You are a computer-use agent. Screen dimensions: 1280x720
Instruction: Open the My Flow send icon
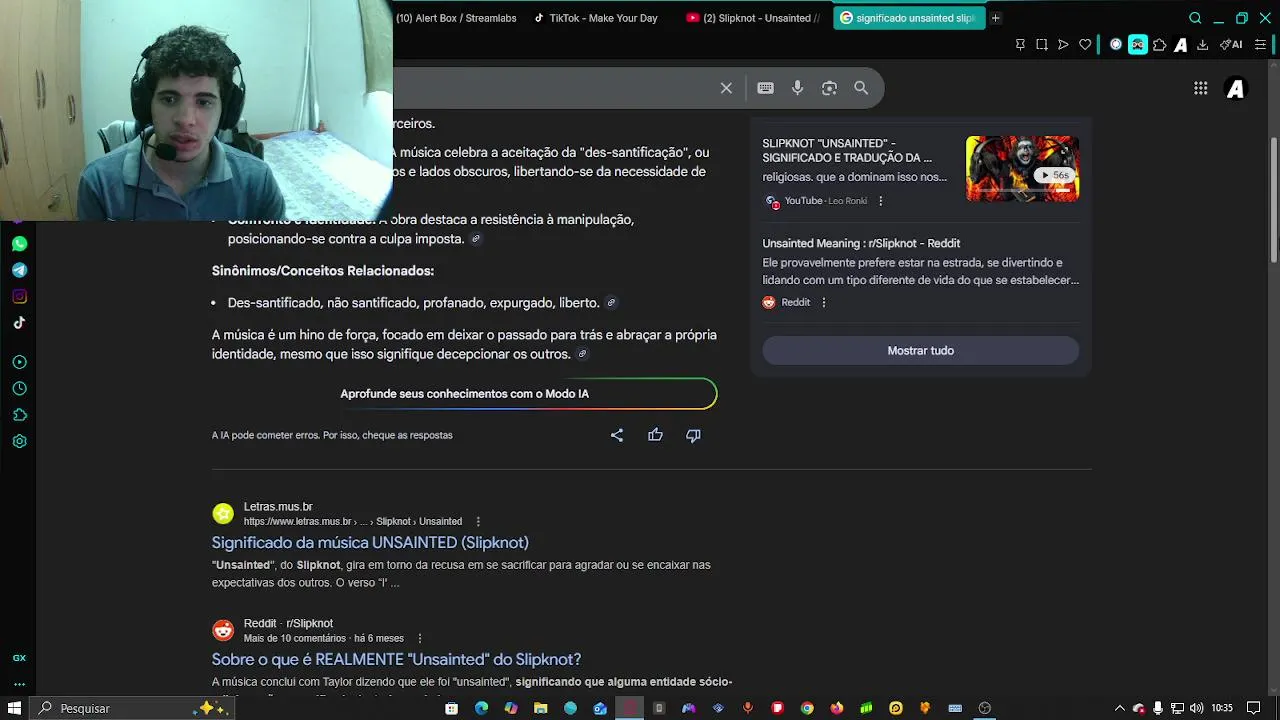(1063, 45)
